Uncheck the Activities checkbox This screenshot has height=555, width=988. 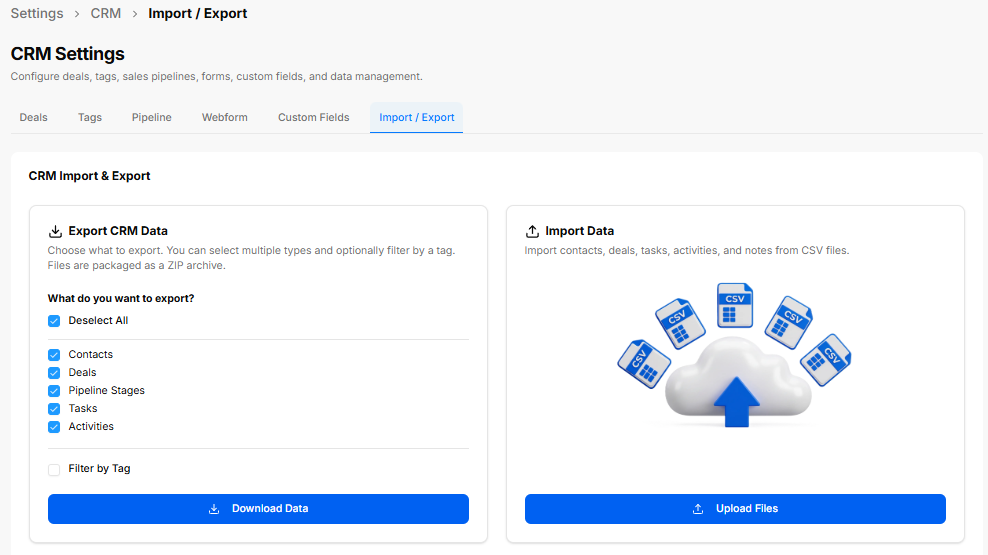point(54,427)
